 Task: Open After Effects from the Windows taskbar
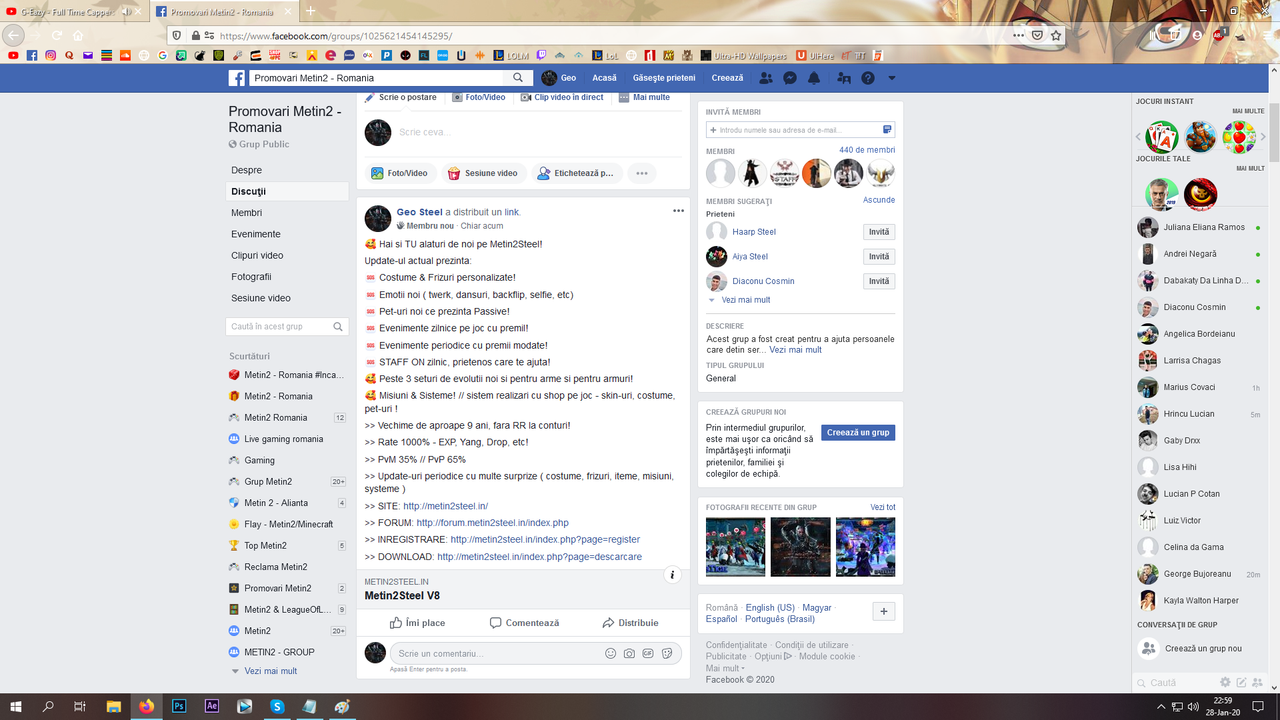pyautogui.click(x=212, y=706)
